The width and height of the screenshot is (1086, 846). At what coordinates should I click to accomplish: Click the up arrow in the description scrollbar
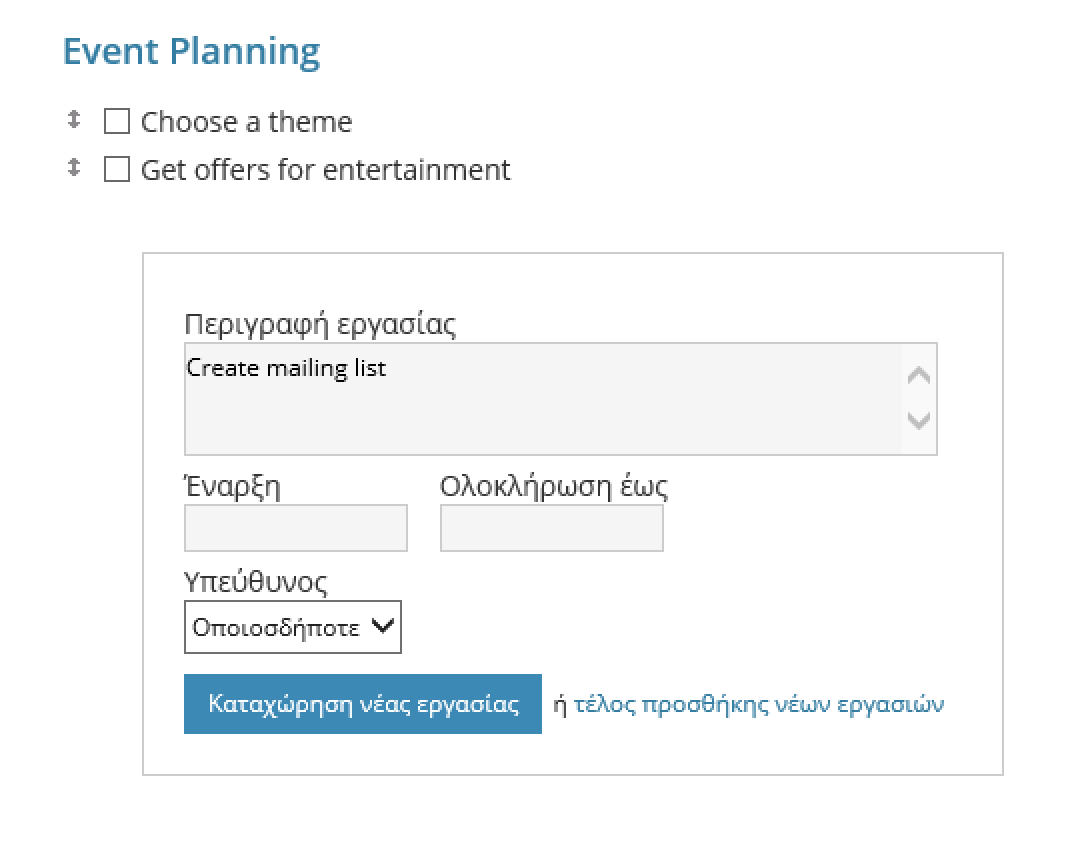tap(918, 376)
